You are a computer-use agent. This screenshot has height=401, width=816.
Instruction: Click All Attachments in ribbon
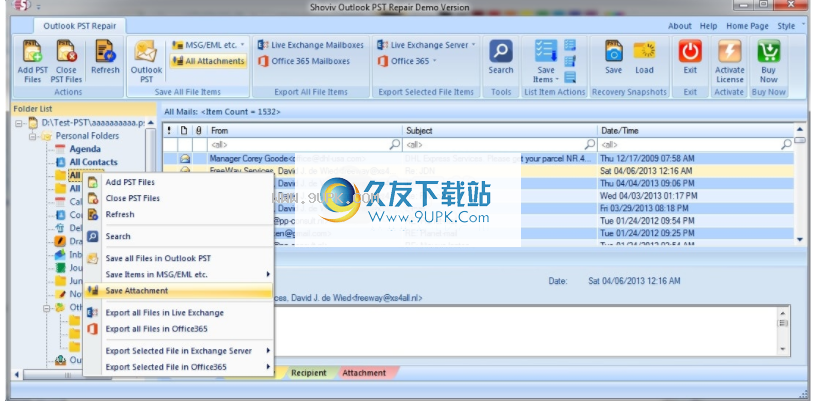click(208, 61)
